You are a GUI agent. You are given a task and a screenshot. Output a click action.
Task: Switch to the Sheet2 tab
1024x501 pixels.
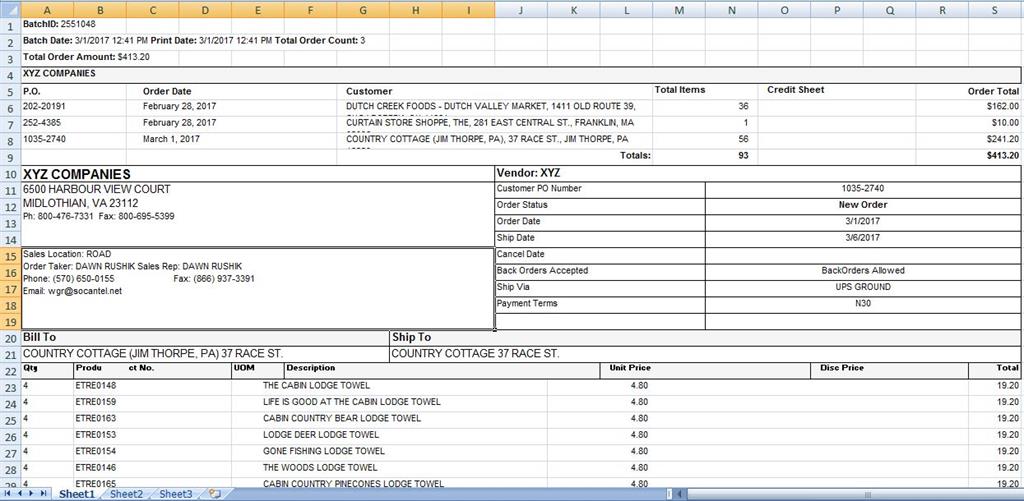click(x=126, y=494)
